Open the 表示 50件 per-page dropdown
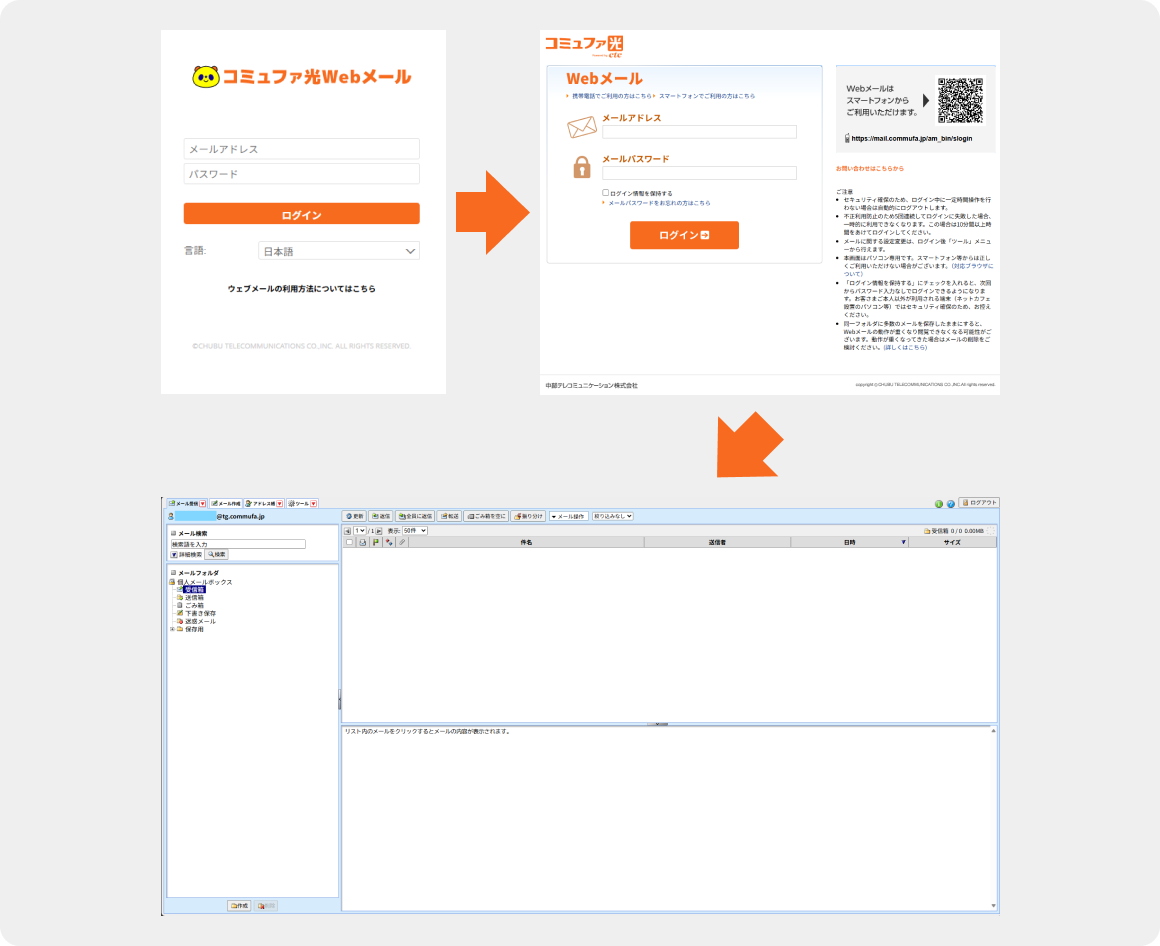Screen dimensions: 1160x946 point(415,530)
